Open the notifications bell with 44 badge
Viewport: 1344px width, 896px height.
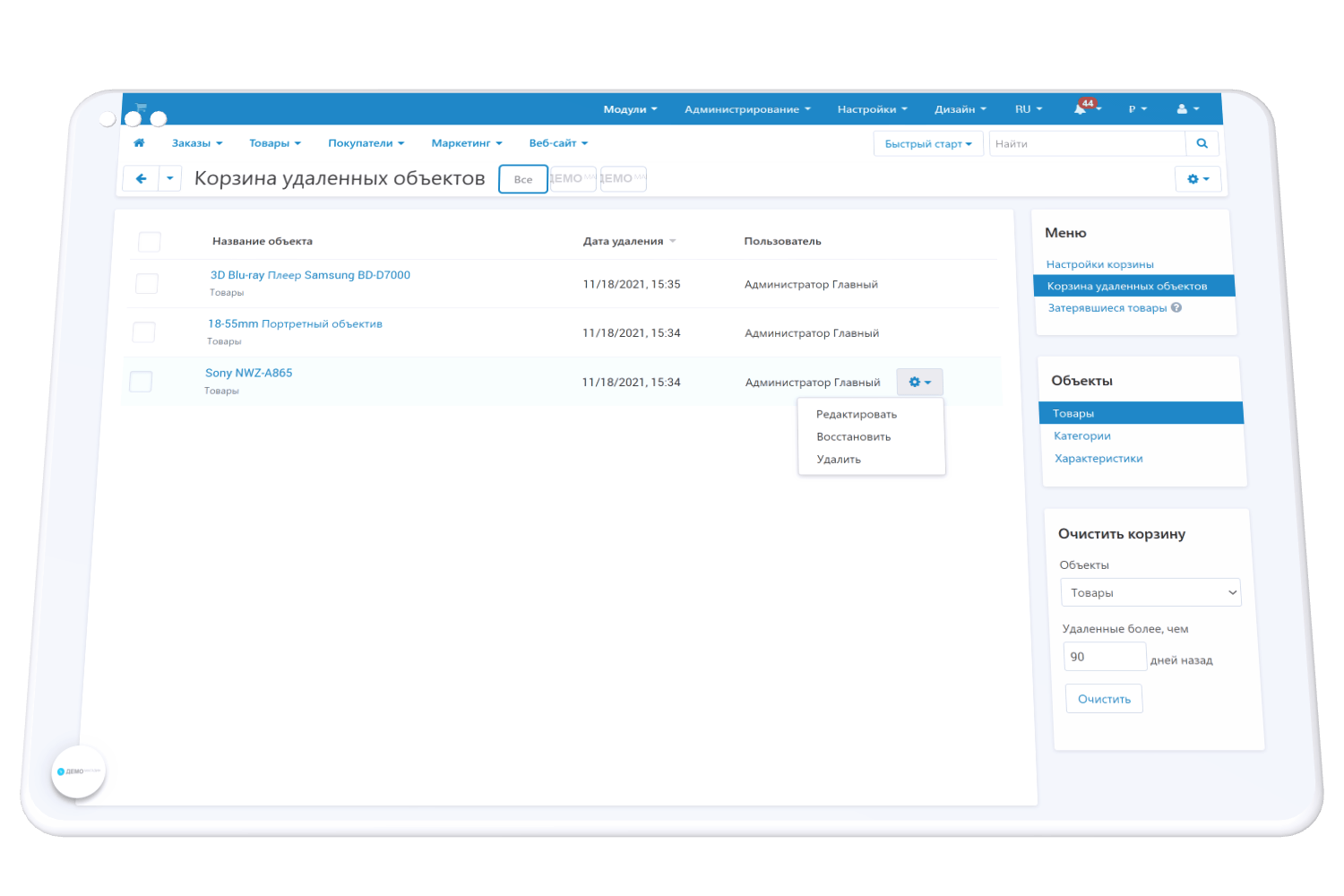click(1087, 108)
